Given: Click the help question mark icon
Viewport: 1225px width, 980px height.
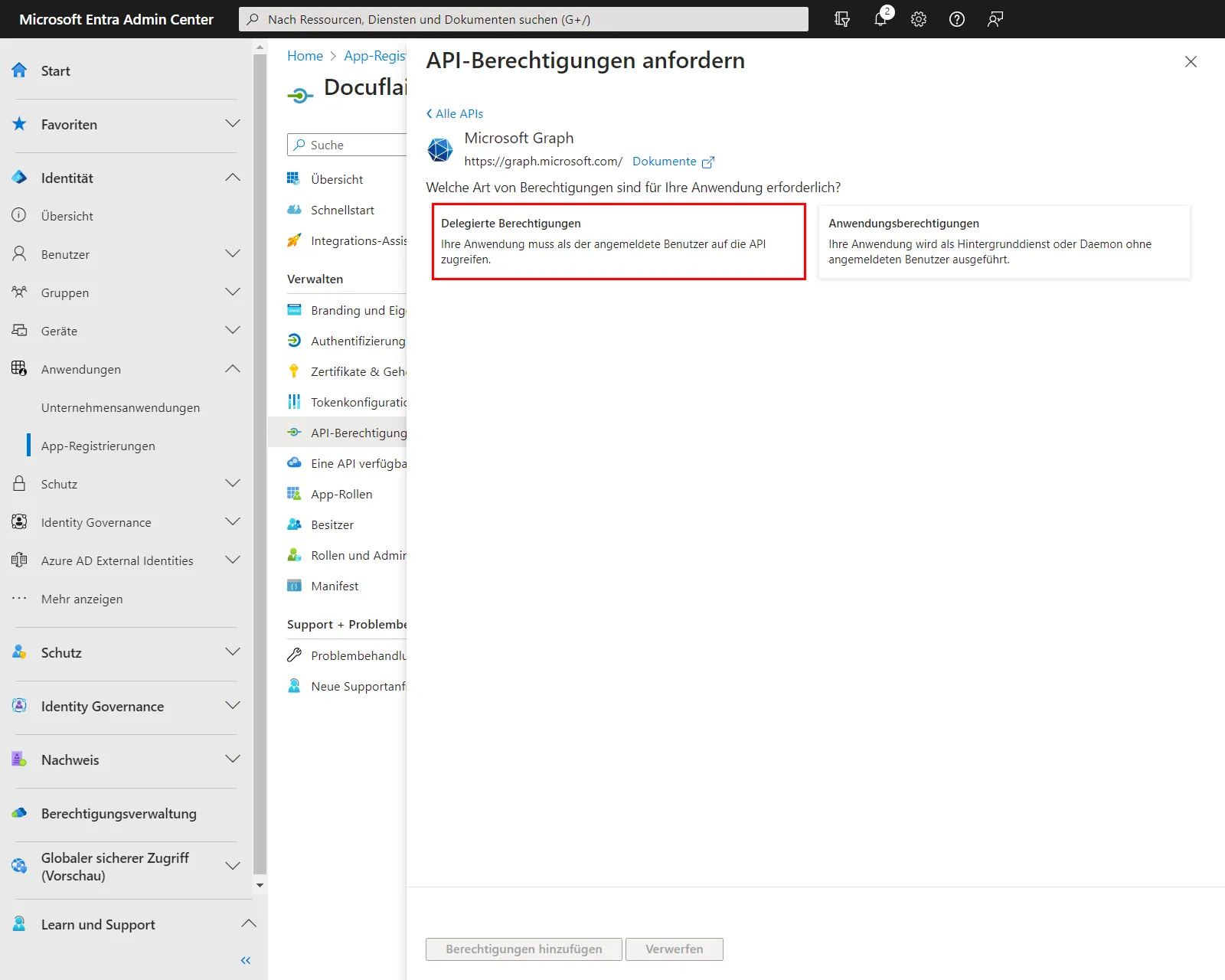Looking at the screenshot, I should (x=957, y=19).
